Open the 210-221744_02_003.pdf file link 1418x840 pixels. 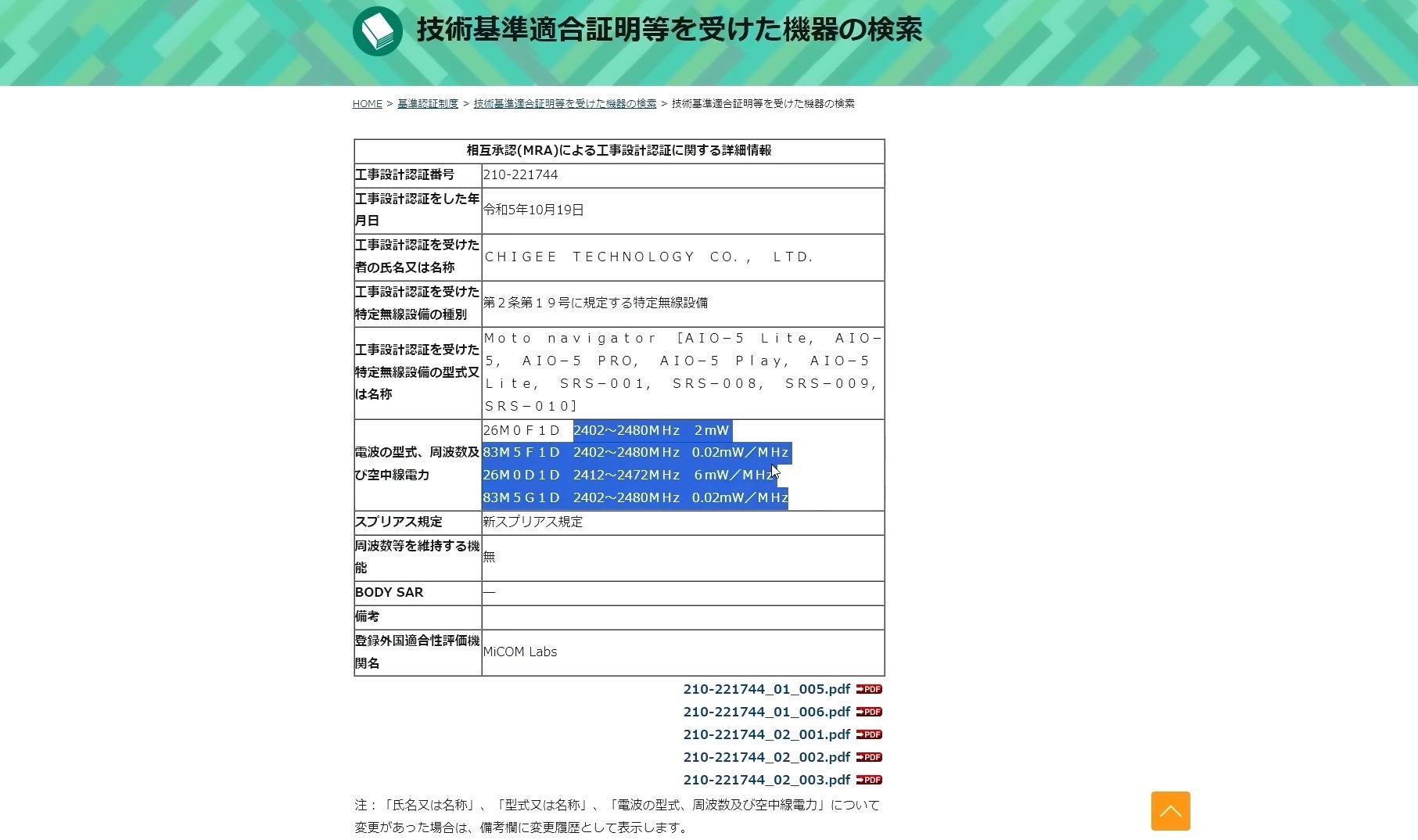point(766,780)
